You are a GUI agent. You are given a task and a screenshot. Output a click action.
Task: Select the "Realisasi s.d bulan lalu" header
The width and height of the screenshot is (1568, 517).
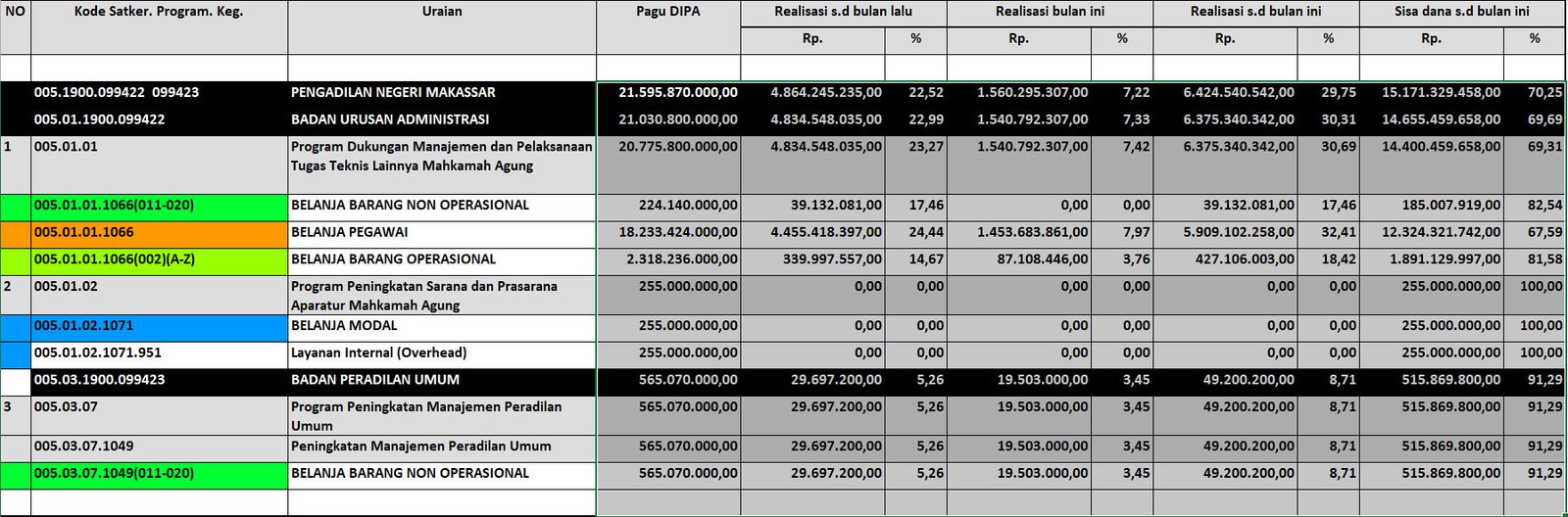[843, 12]
